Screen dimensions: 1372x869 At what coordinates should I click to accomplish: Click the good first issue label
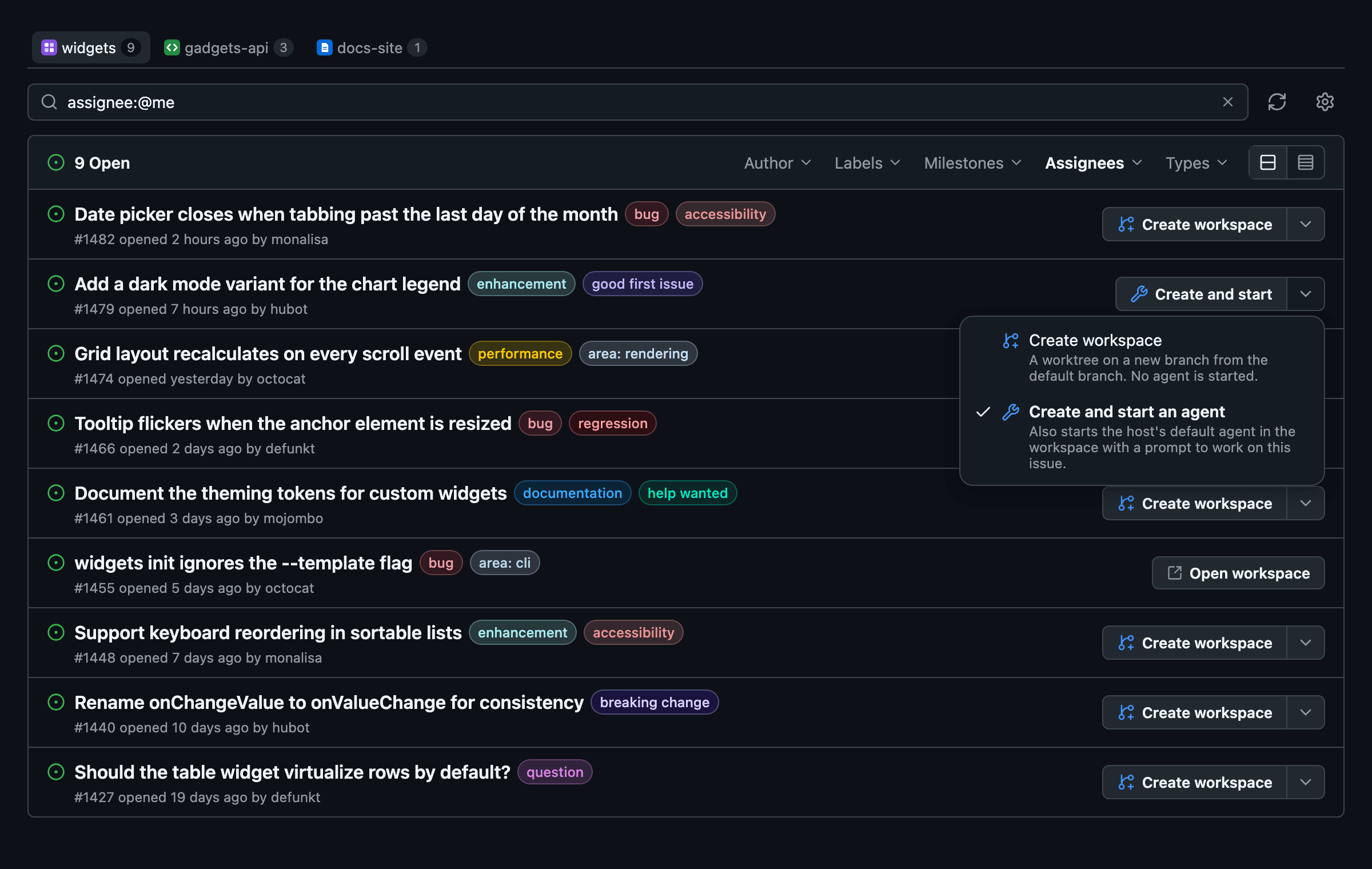pos(643,284)
